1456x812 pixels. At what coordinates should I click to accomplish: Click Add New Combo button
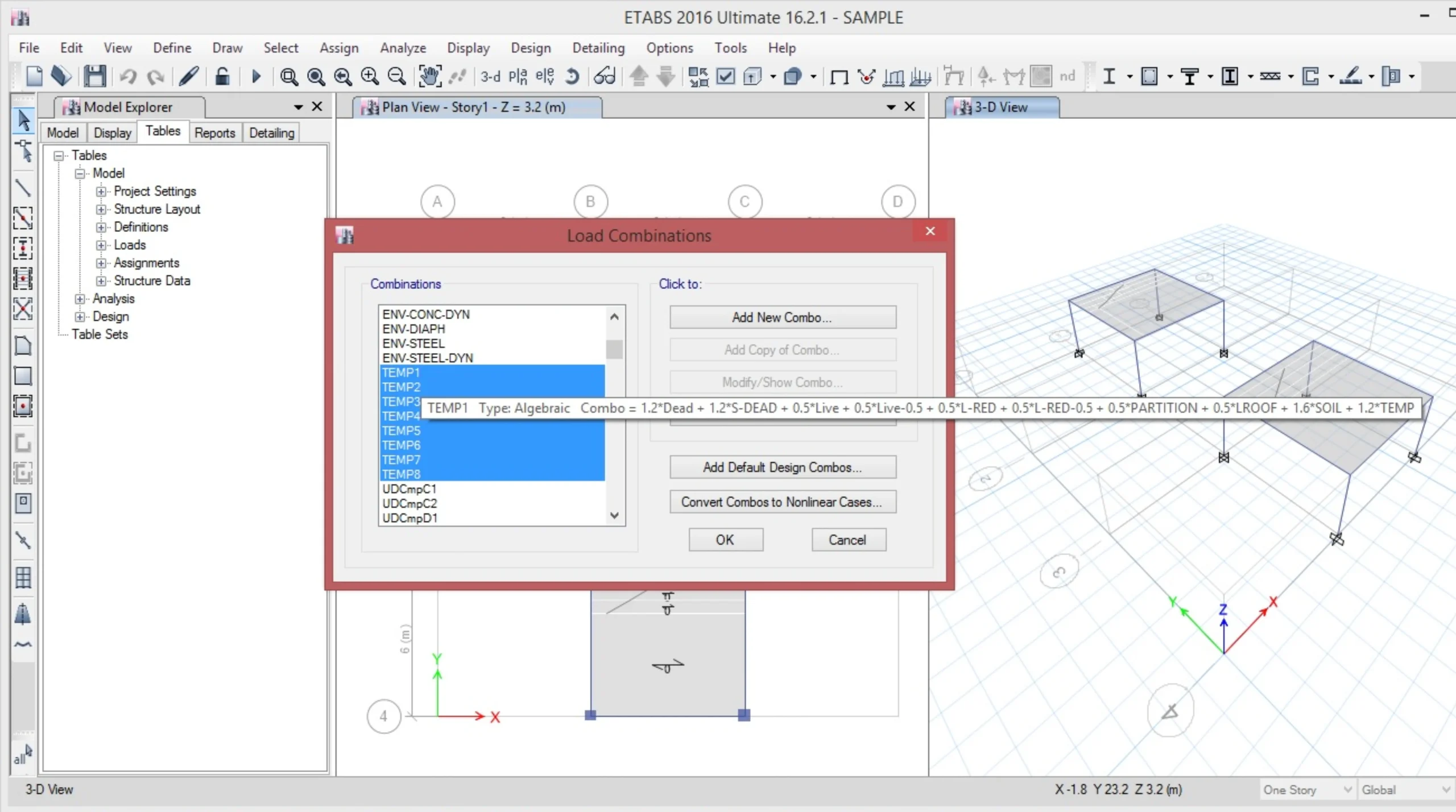coord(782,317)
